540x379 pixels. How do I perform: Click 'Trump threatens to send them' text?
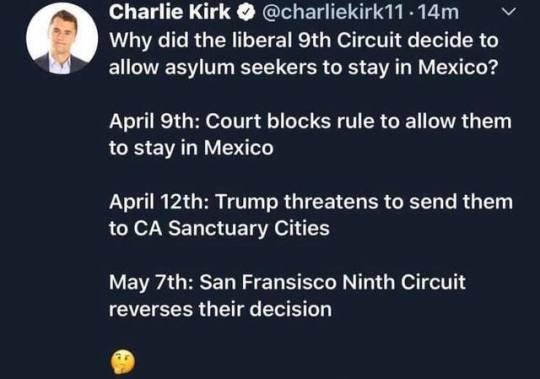pyautogui.click(x=364, y=202)
